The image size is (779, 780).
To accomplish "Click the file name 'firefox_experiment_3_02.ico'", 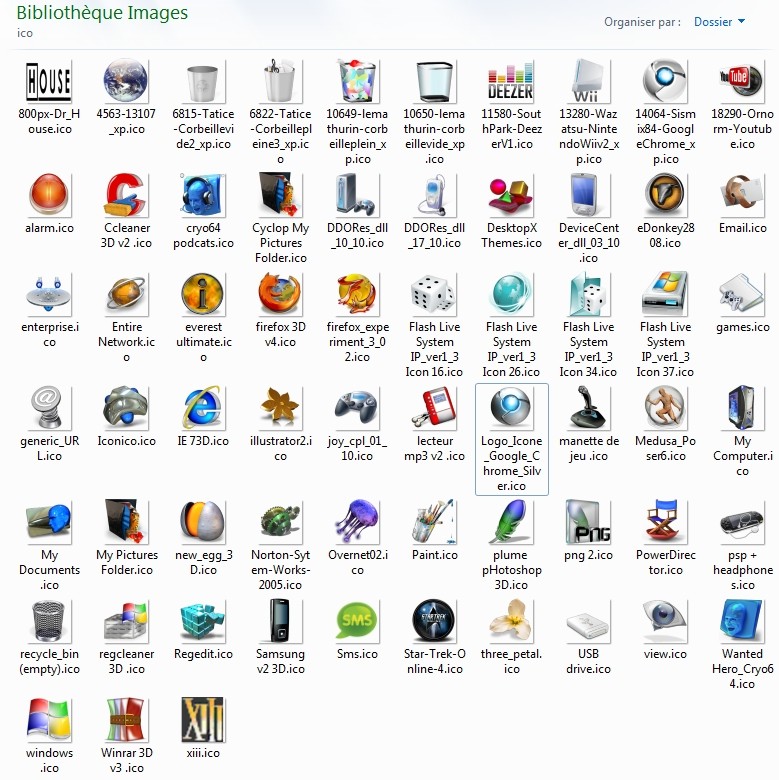I will pos(357,342).
